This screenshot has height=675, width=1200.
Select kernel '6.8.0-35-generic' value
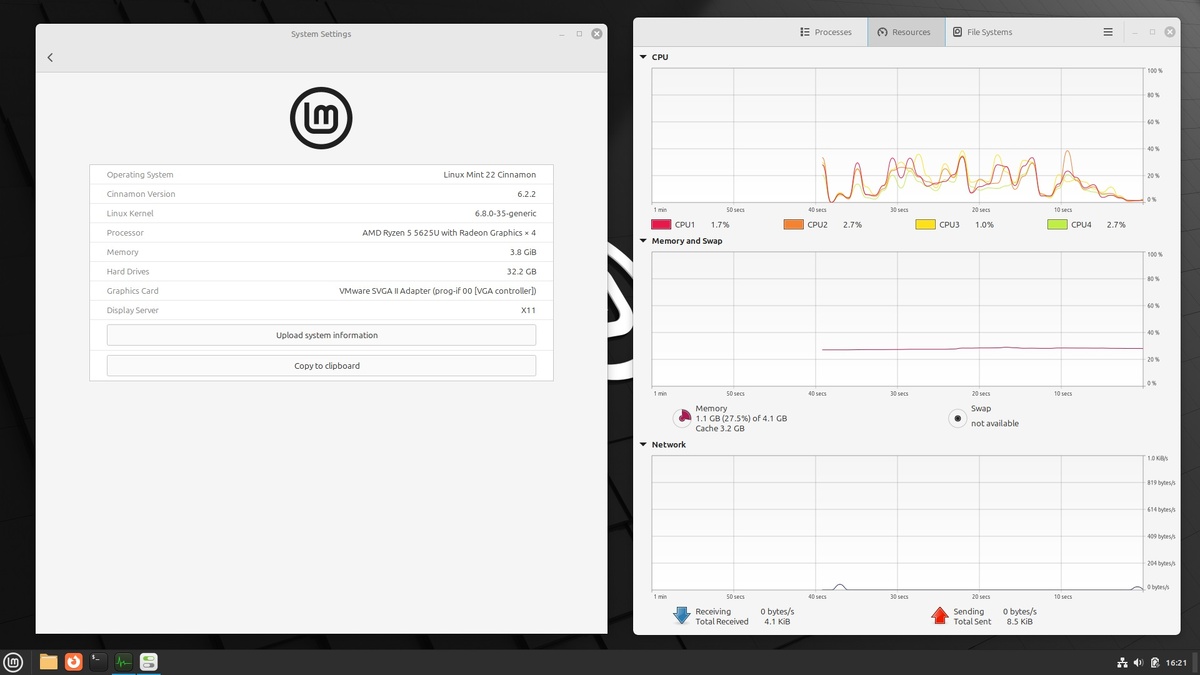tap(506, 213)
